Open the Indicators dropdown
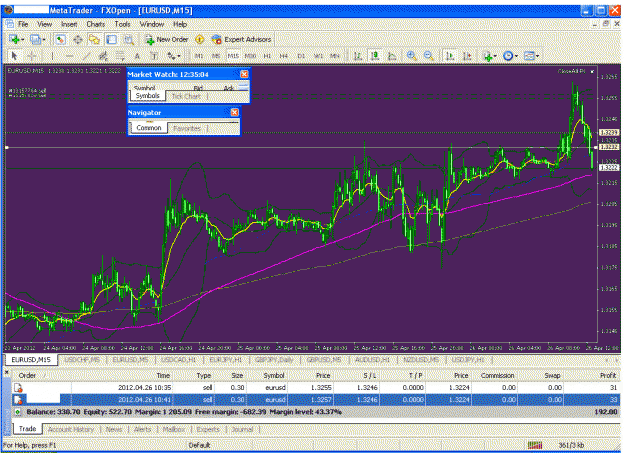Viewport: 625px width, 453px height. (489, 56)
